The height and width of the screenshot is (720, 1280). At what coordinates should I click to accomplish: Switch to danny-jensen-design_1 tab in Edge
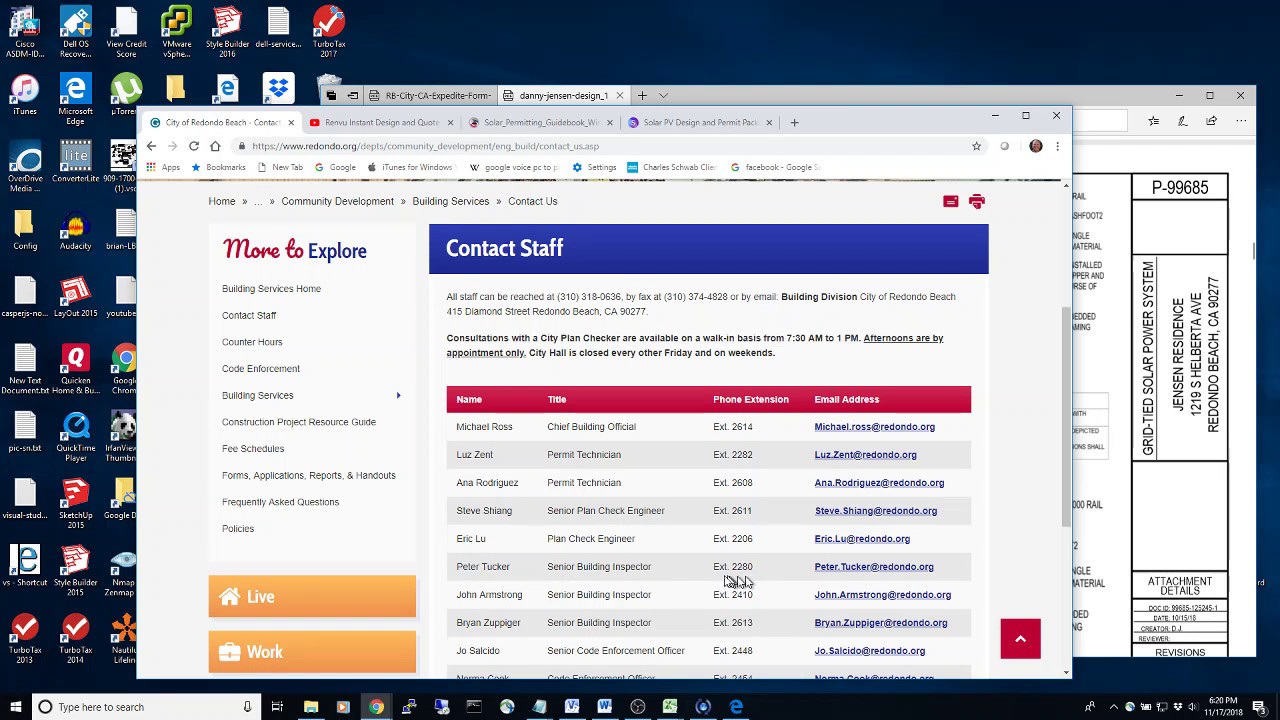pyautogui.click(x=565, y=96)
